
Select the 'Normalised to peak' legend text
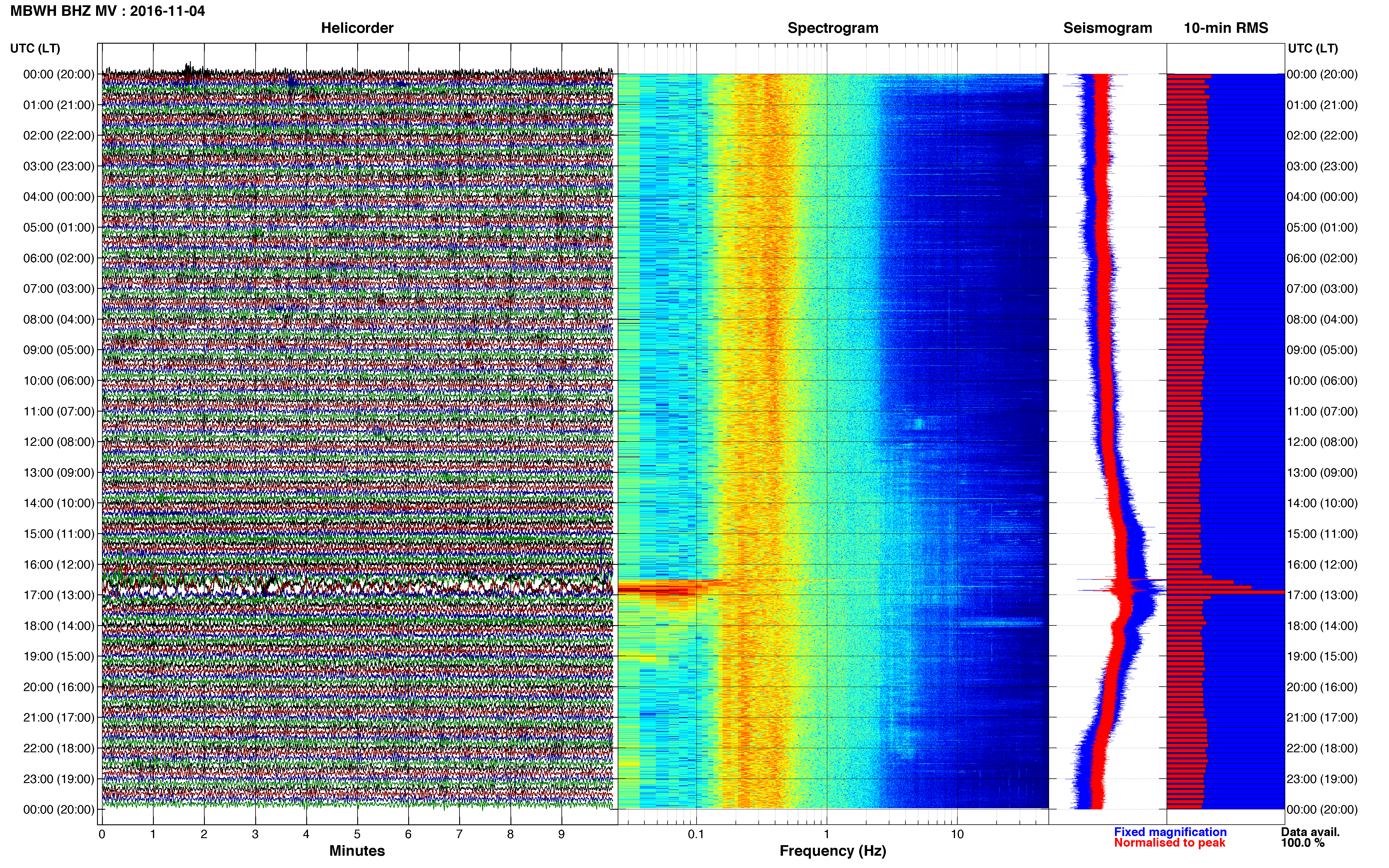point(1170,843)
